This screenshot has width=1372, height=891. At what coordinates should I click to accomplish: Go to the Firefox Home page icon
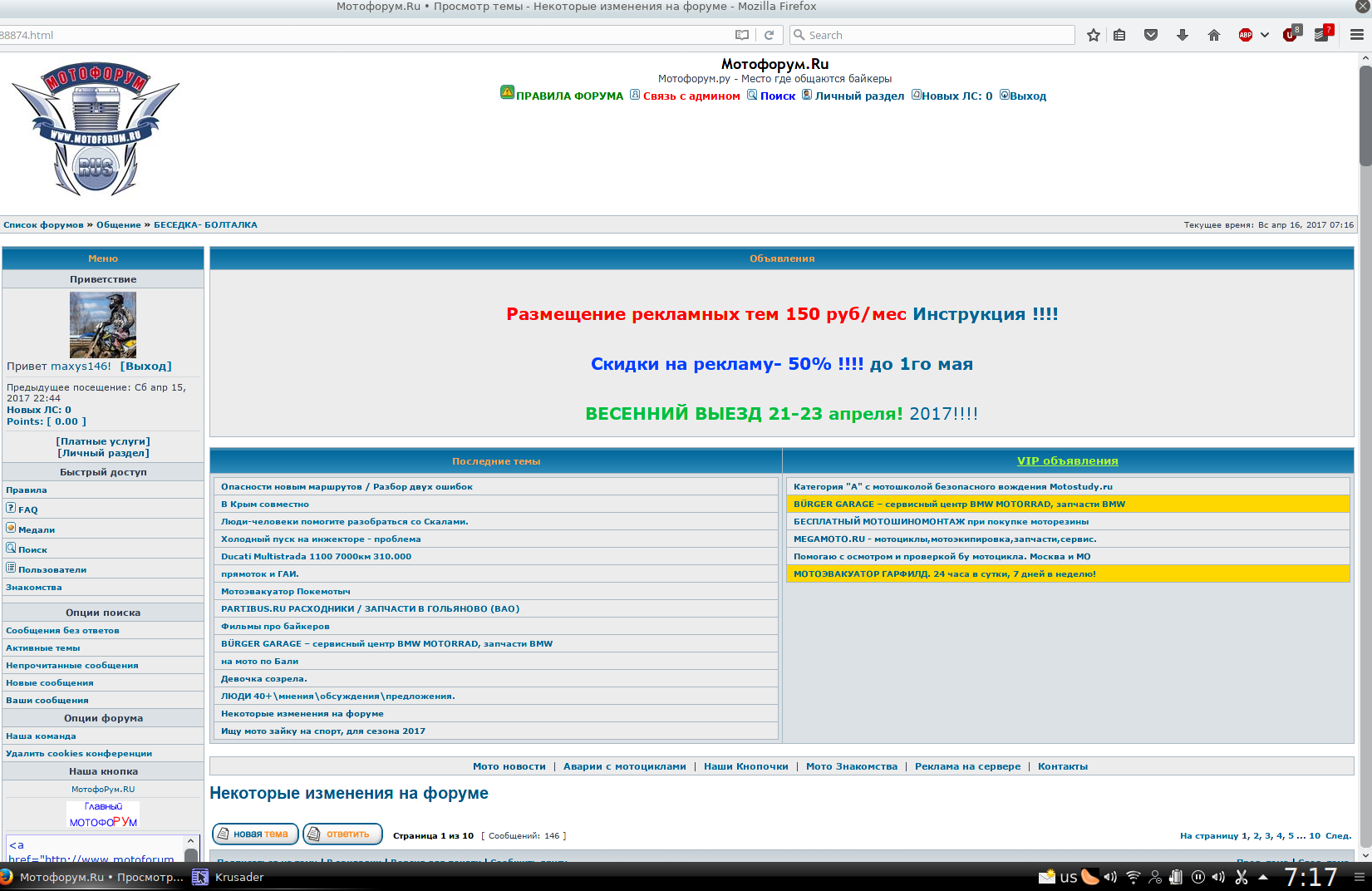pyautogui.click(x=1214, y=35)
